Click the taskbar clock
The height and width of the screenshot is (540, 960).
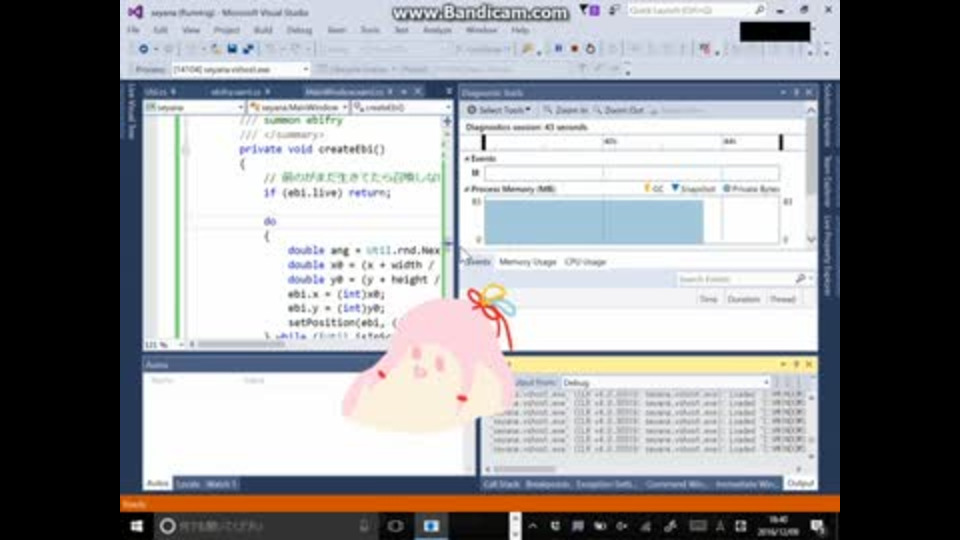tap(778, 526)
